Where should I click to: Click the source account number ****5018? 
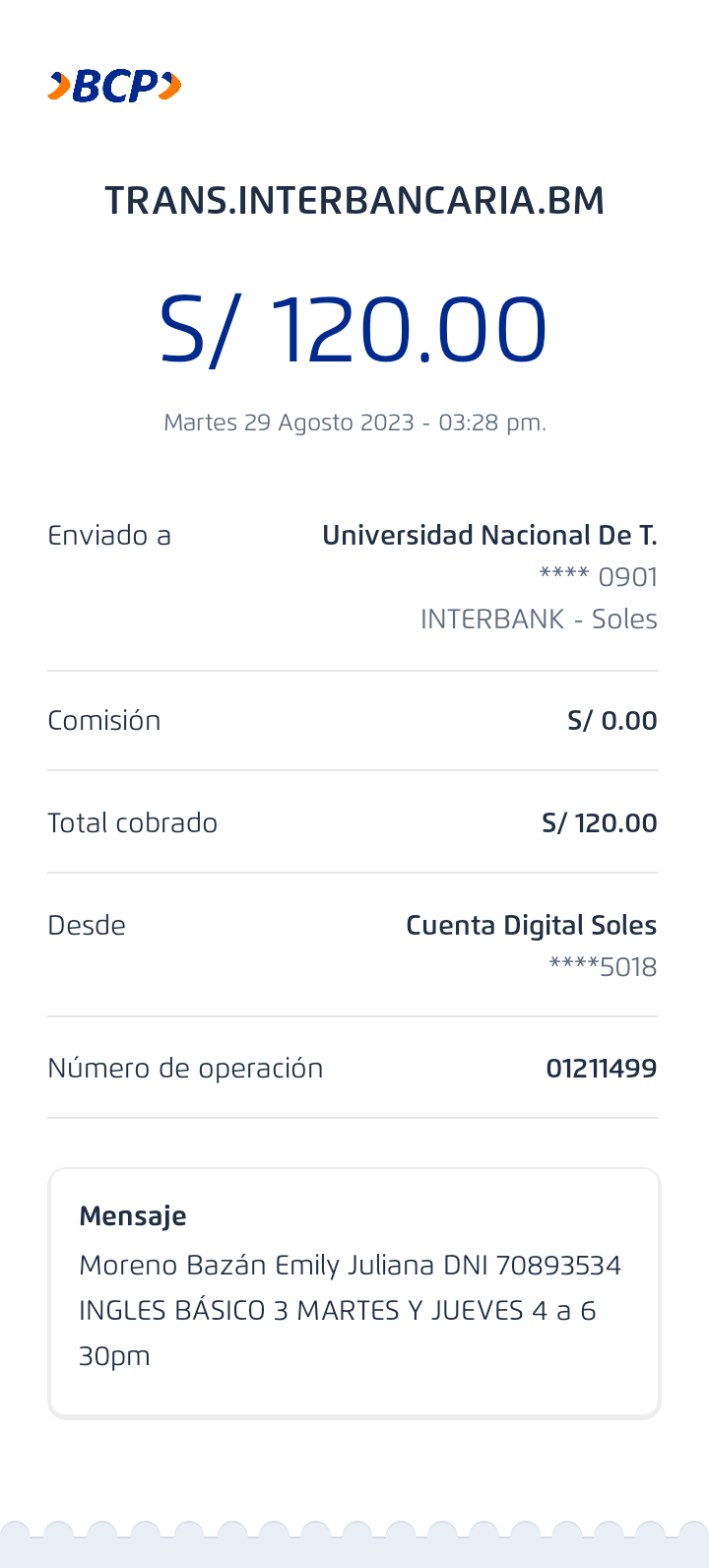pyautogui.click(x=603, y=967)
